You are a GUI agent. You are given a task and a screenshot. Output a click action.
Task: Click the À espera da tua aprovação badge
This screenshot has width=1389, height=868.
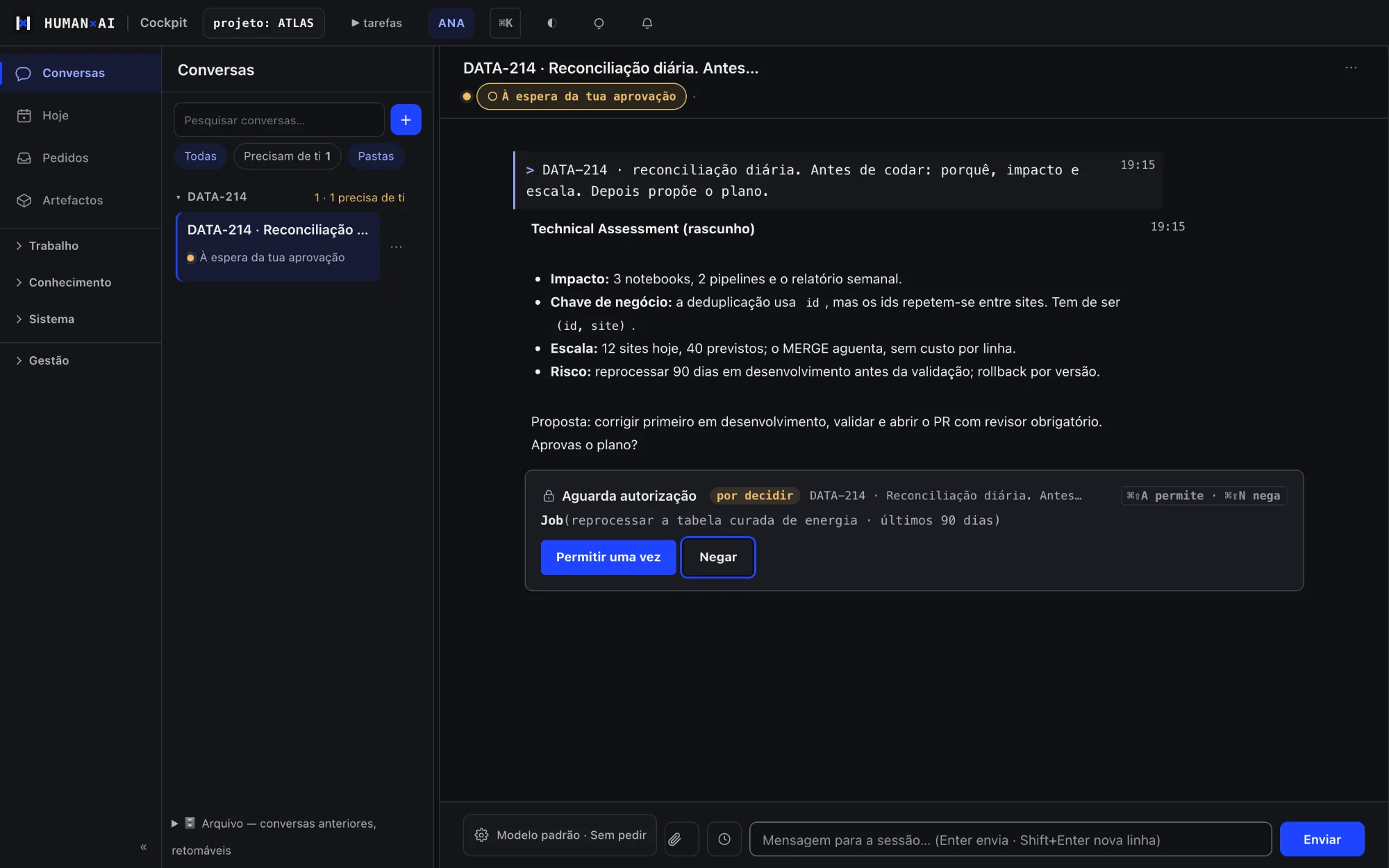click(581, 97)
